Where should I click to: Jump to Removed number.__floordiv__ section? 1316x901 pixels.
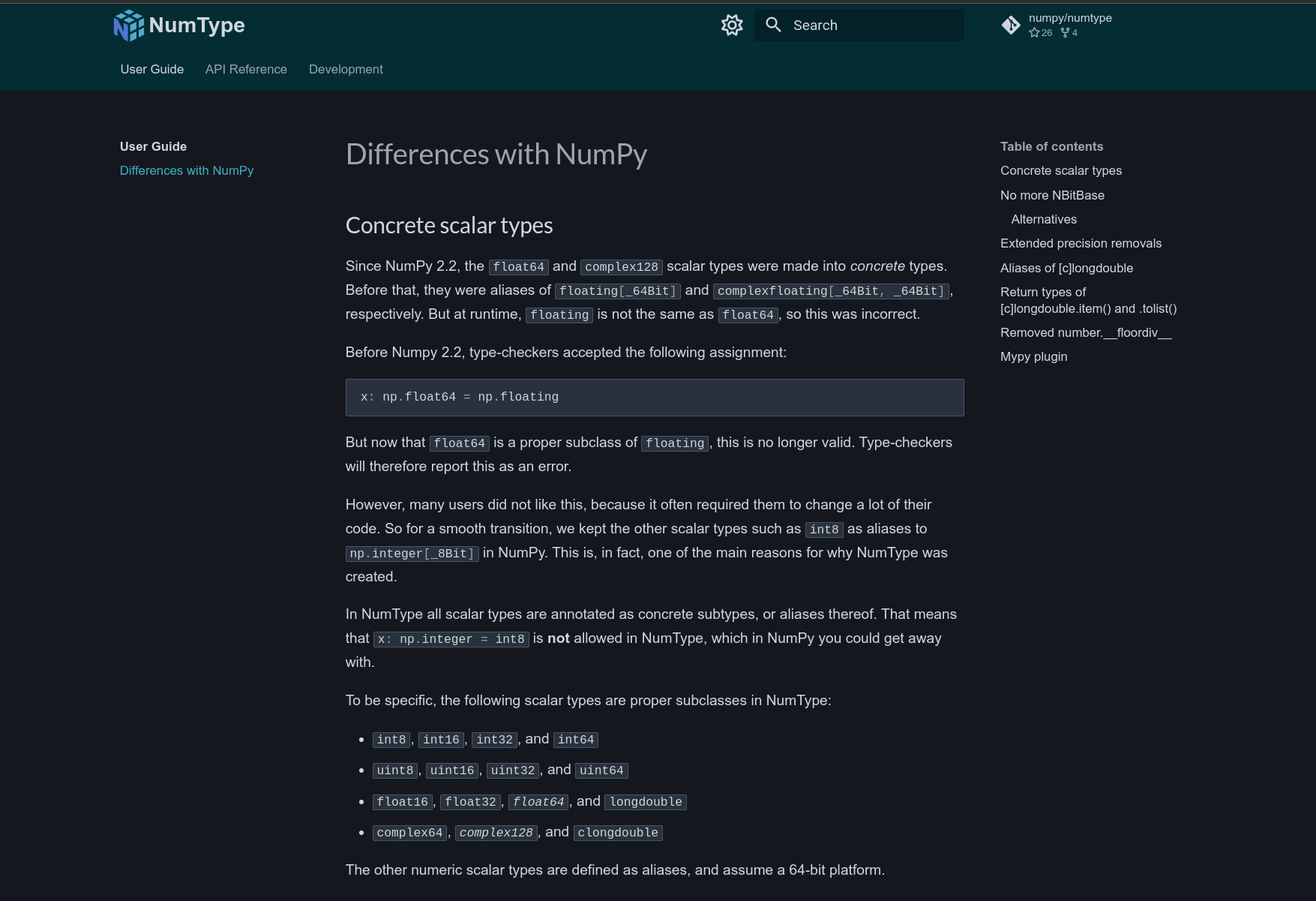(x=1086, y=332)
